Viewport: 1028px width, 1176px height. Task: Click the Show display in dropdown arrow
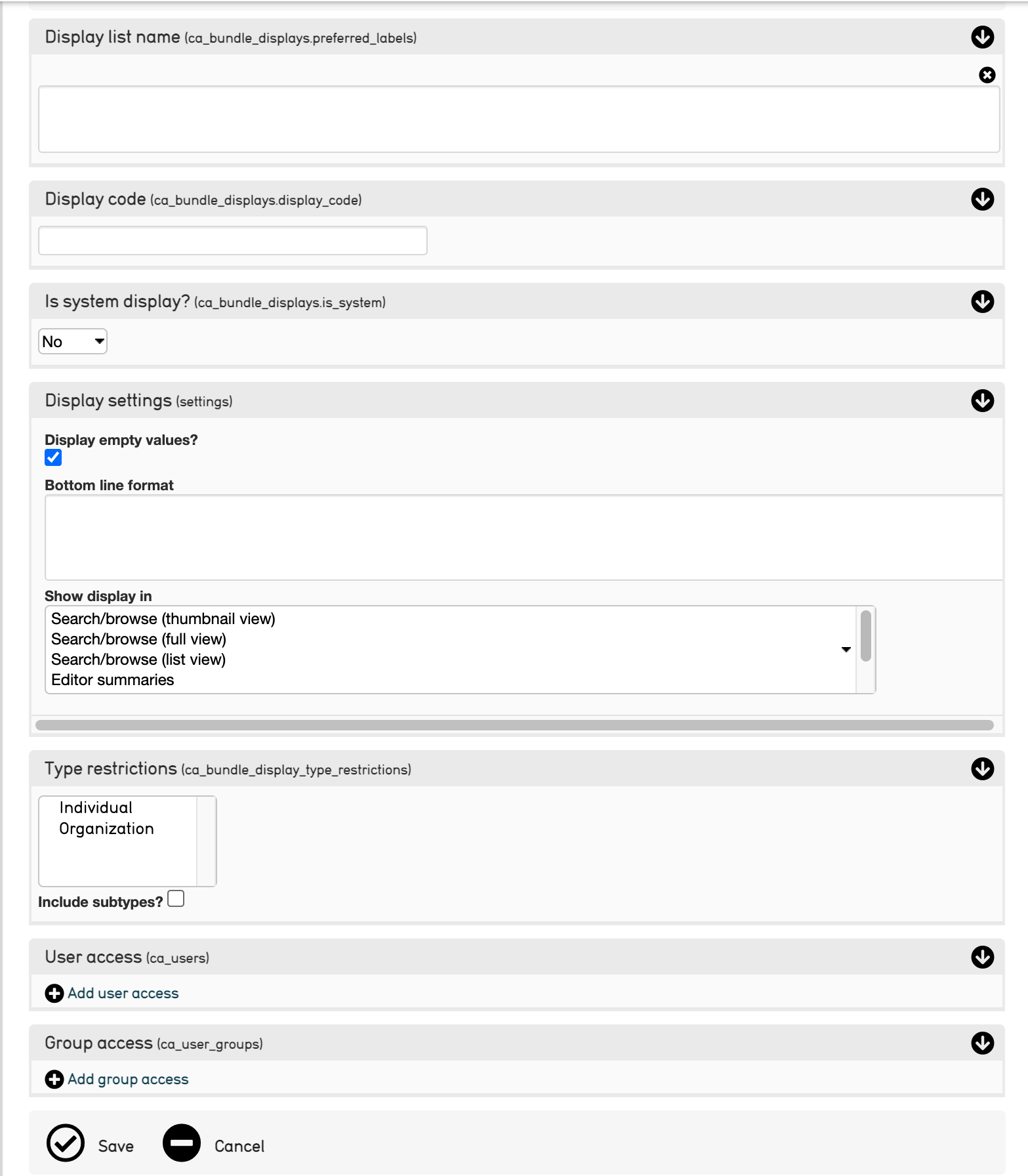846,649
